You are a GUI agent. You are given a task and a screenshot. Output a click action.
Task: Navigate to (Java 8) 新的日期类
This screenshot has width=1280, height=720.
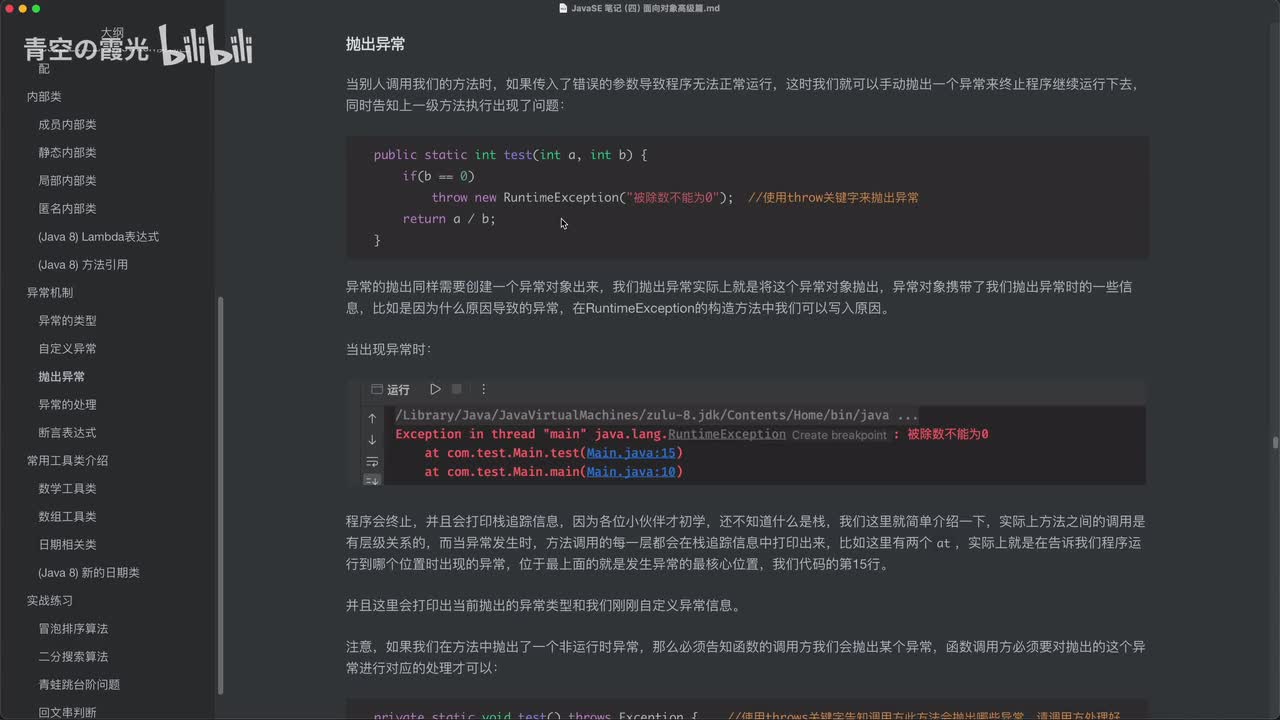pos(89,573)
